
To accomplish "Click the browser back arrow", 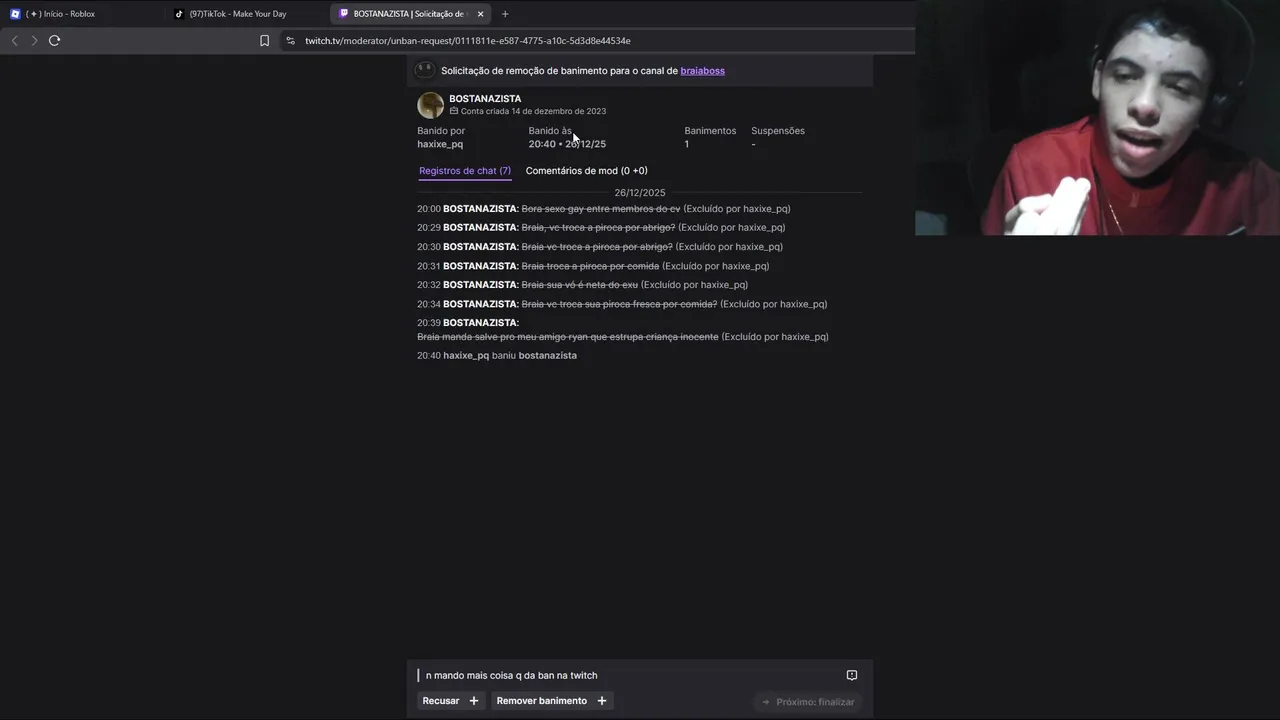I will pyautogui.click(x=14, y=41).
